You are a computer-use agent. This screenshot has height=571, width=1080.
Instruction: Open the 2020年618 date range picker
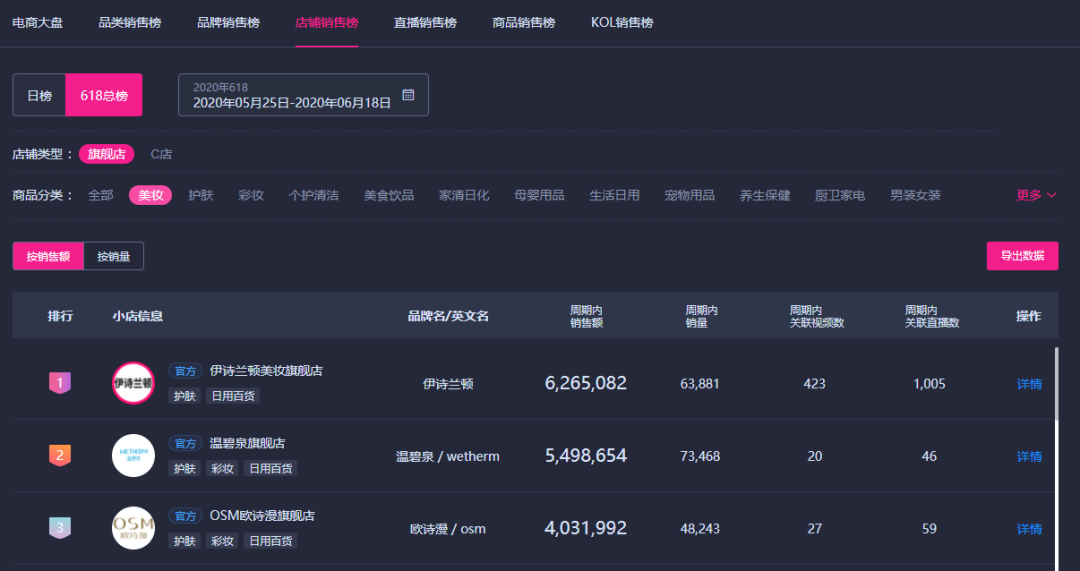[x=303, y=95]
